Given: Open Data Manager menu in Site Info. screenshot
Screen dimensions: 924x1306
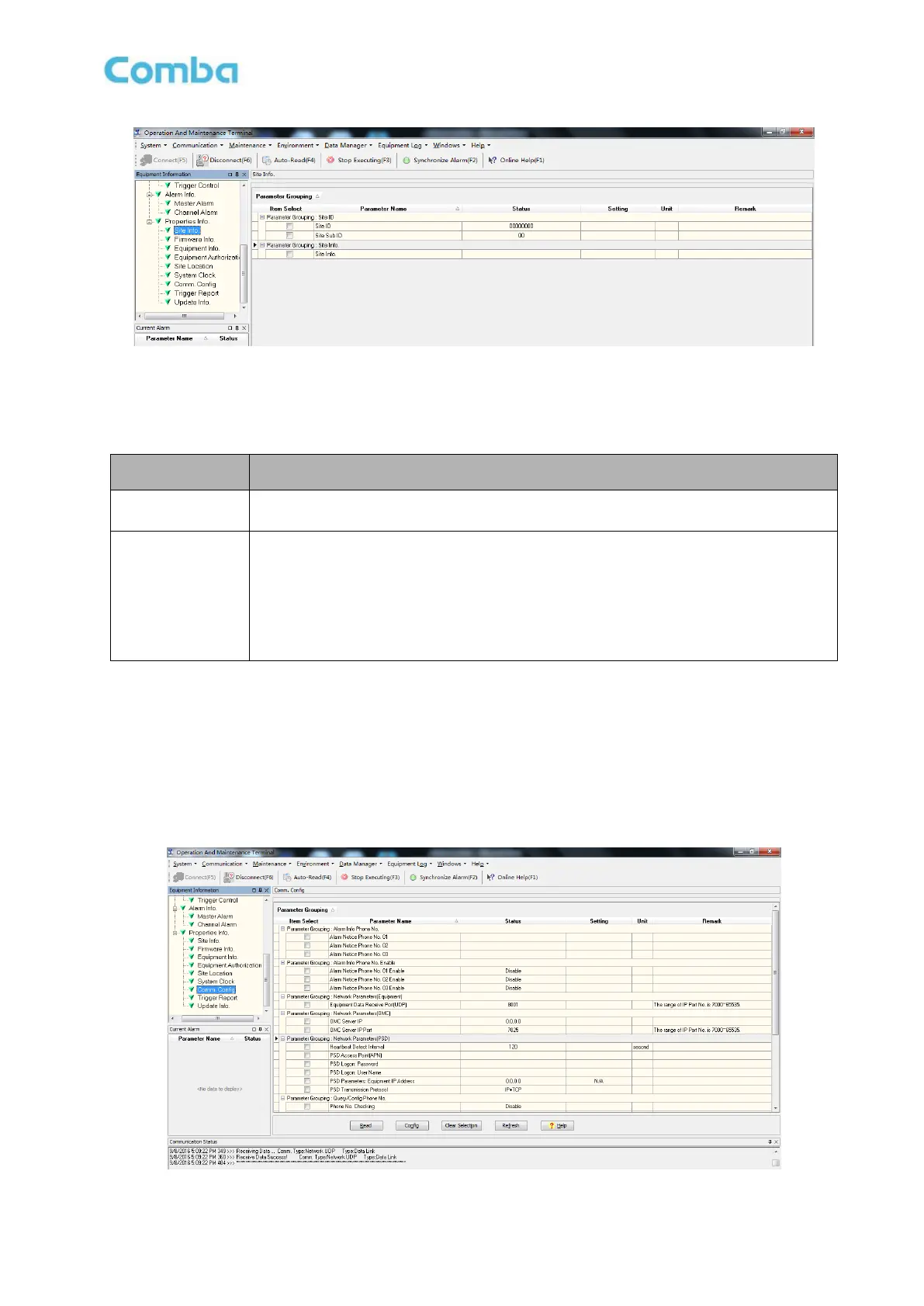Looking at the screenshot, I should tap(348, 145).
